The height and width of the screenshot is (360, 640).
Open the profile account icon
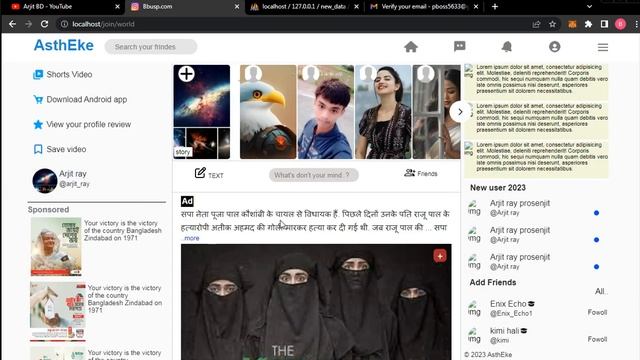click(554, 47)
